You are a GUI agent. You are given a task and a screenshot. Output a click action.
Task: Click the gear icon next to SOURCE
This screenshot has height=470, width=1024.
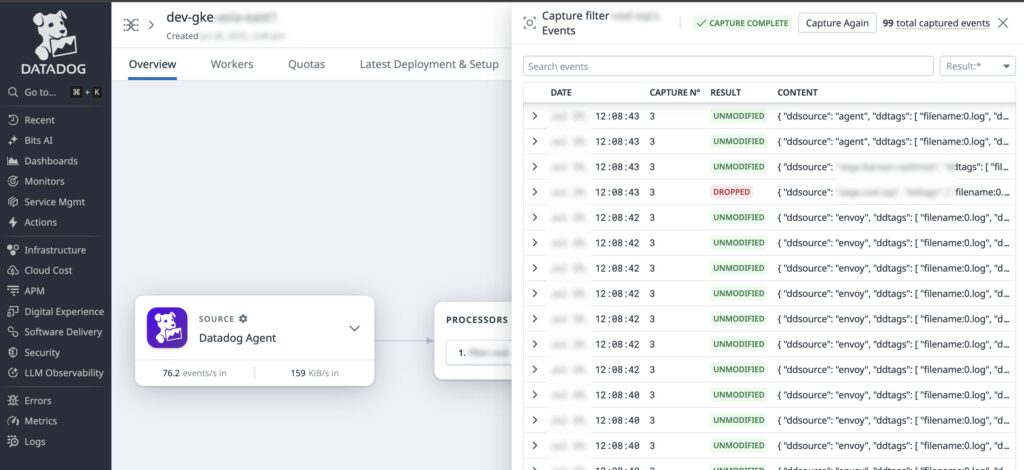click(x=243, y=319)
